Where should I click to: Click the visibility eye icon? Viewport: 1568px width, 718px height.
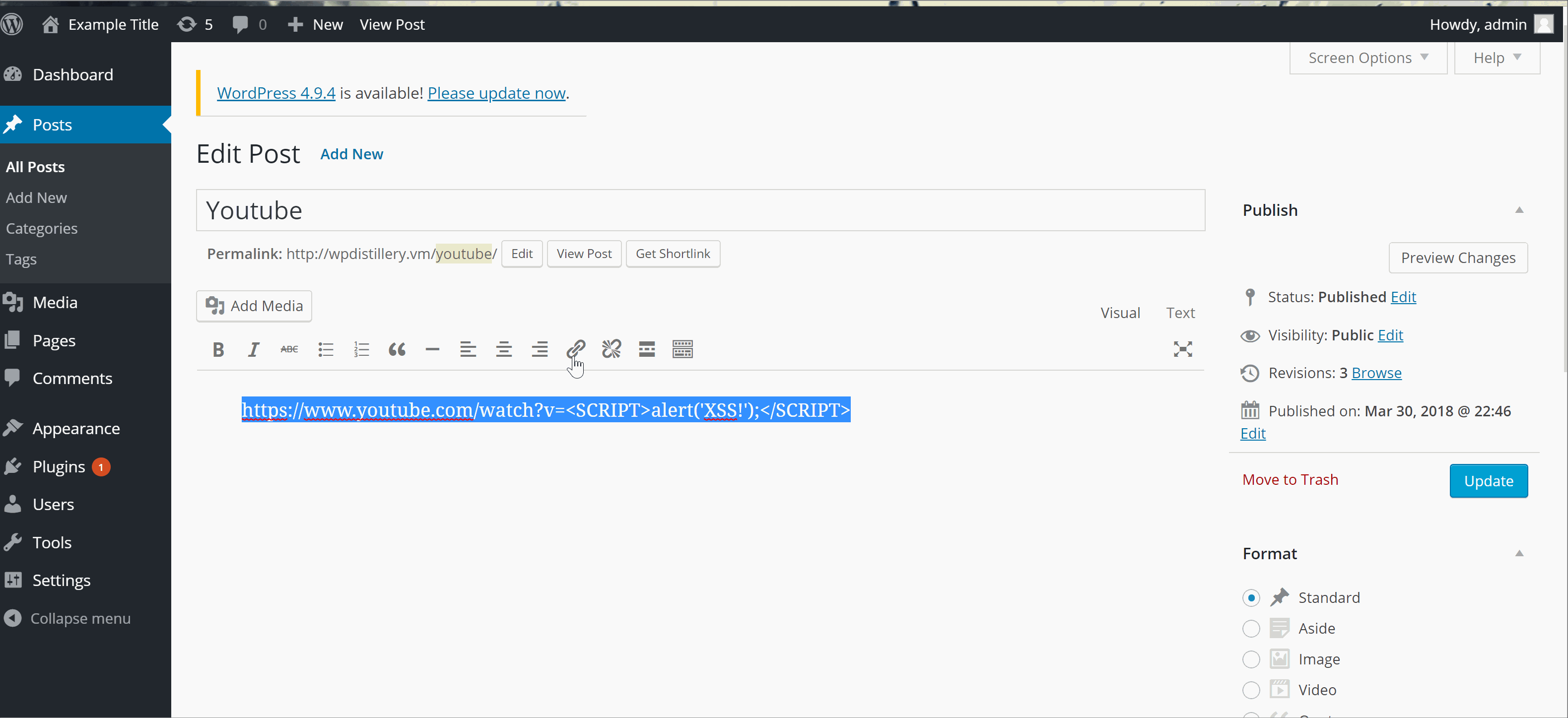point(1250,336)
